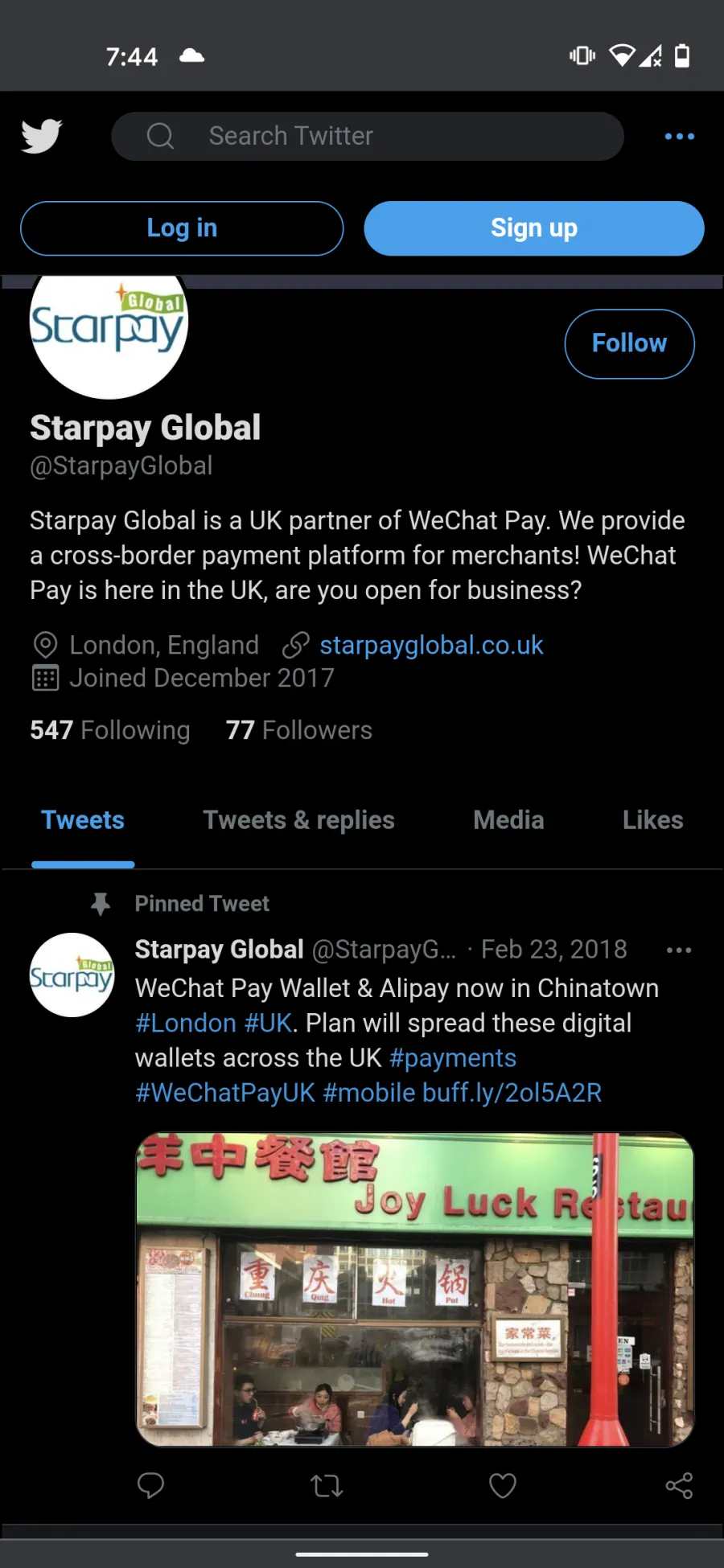
Task: Click the Log in button
Action: [182, 228]
